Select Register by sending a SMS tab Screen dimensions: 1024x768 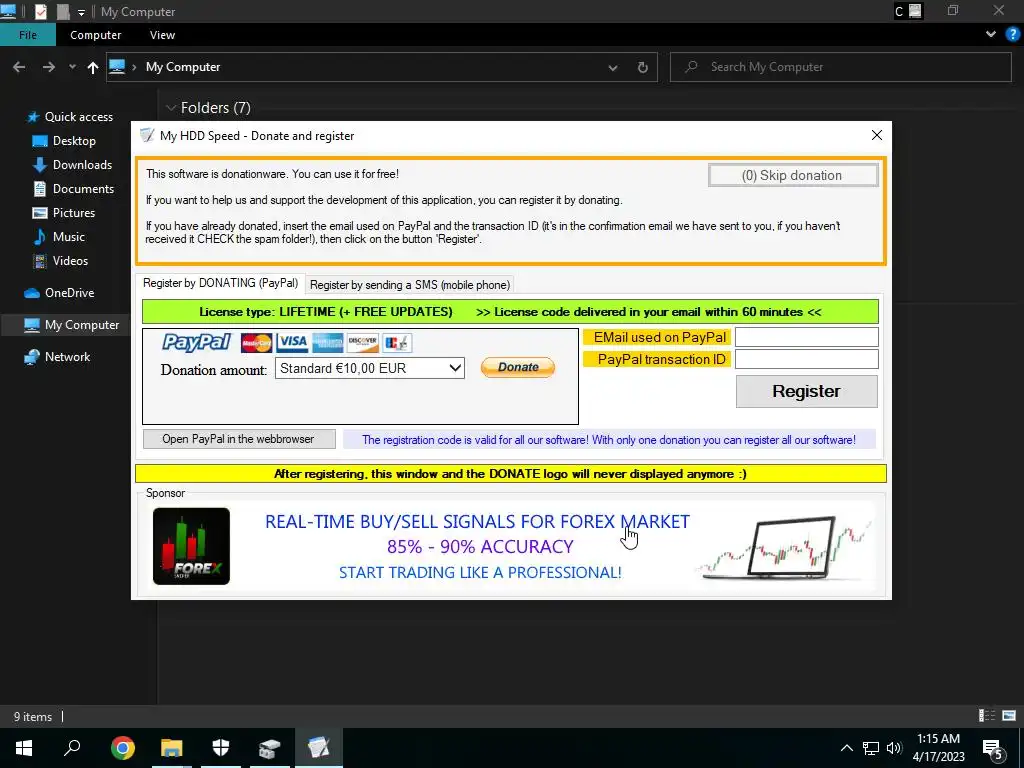tap(409, 285)
